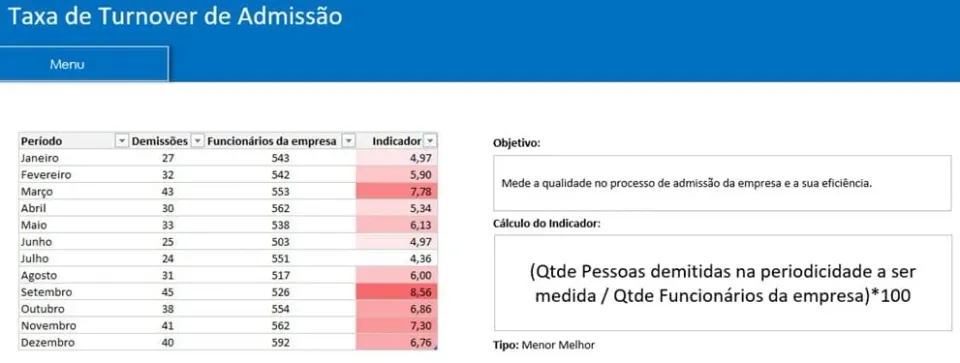Screen dimensions: 960x363
Task: Select Agosto demissões value 31
Action: 168,275
